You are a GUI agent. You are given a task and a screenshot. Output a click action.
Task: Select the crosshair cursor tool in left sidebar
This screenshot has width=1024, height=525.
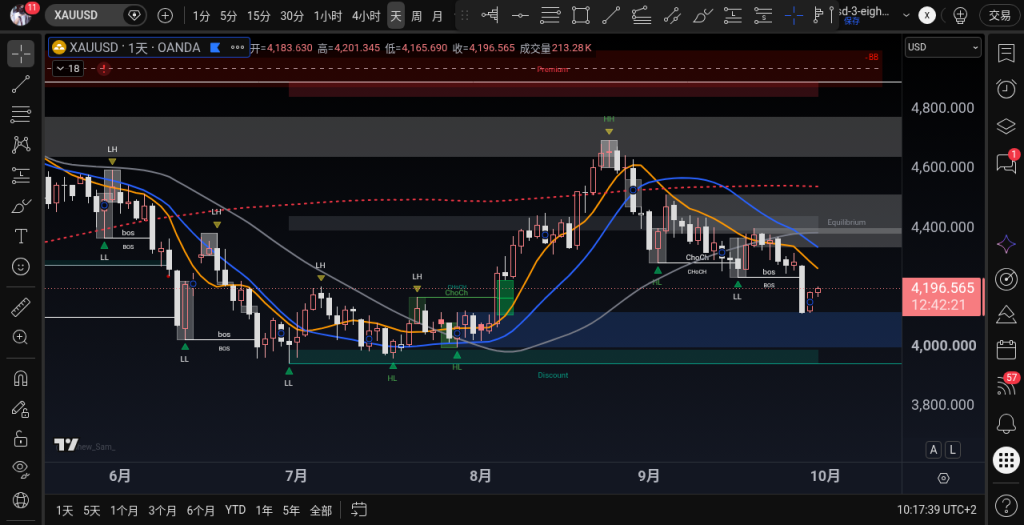point(21,54)
